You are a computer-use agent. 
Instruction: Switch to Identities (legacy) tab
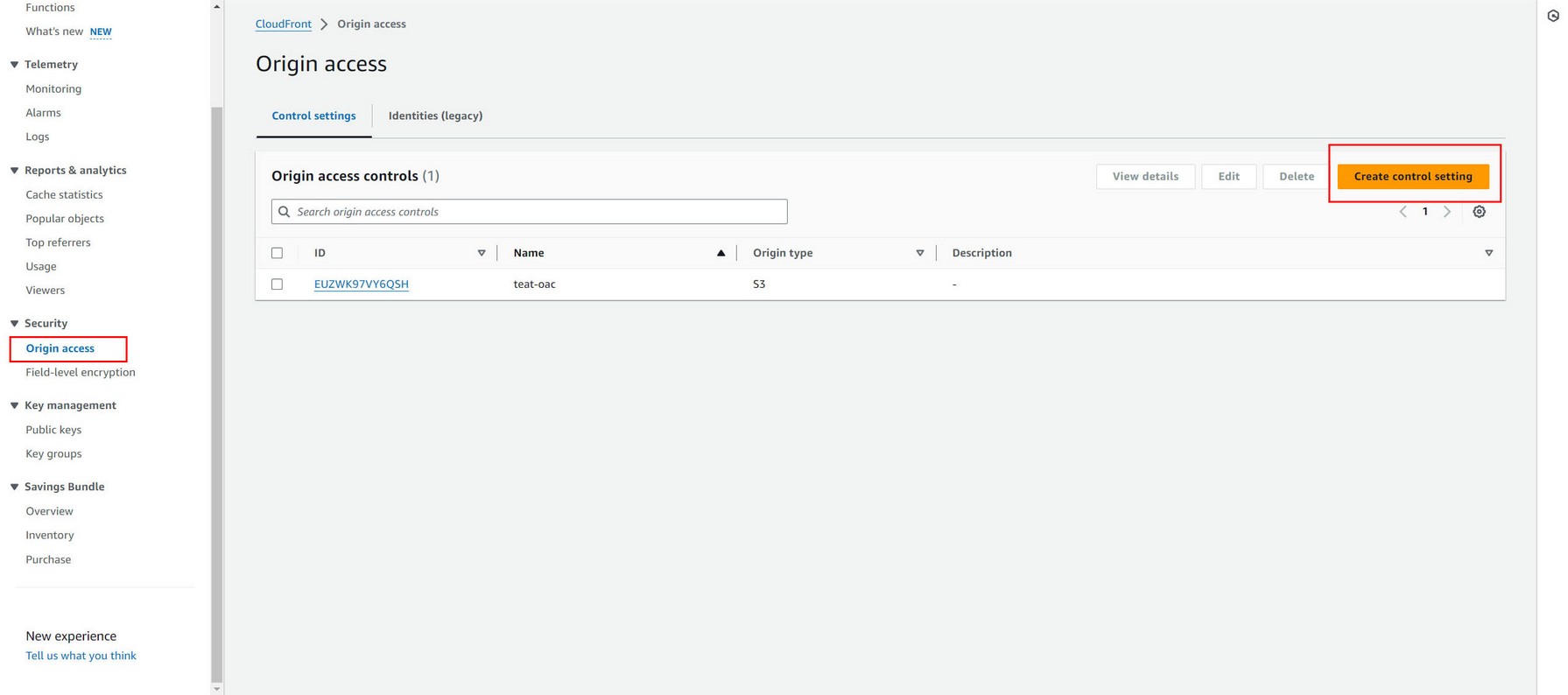[435, 116]
